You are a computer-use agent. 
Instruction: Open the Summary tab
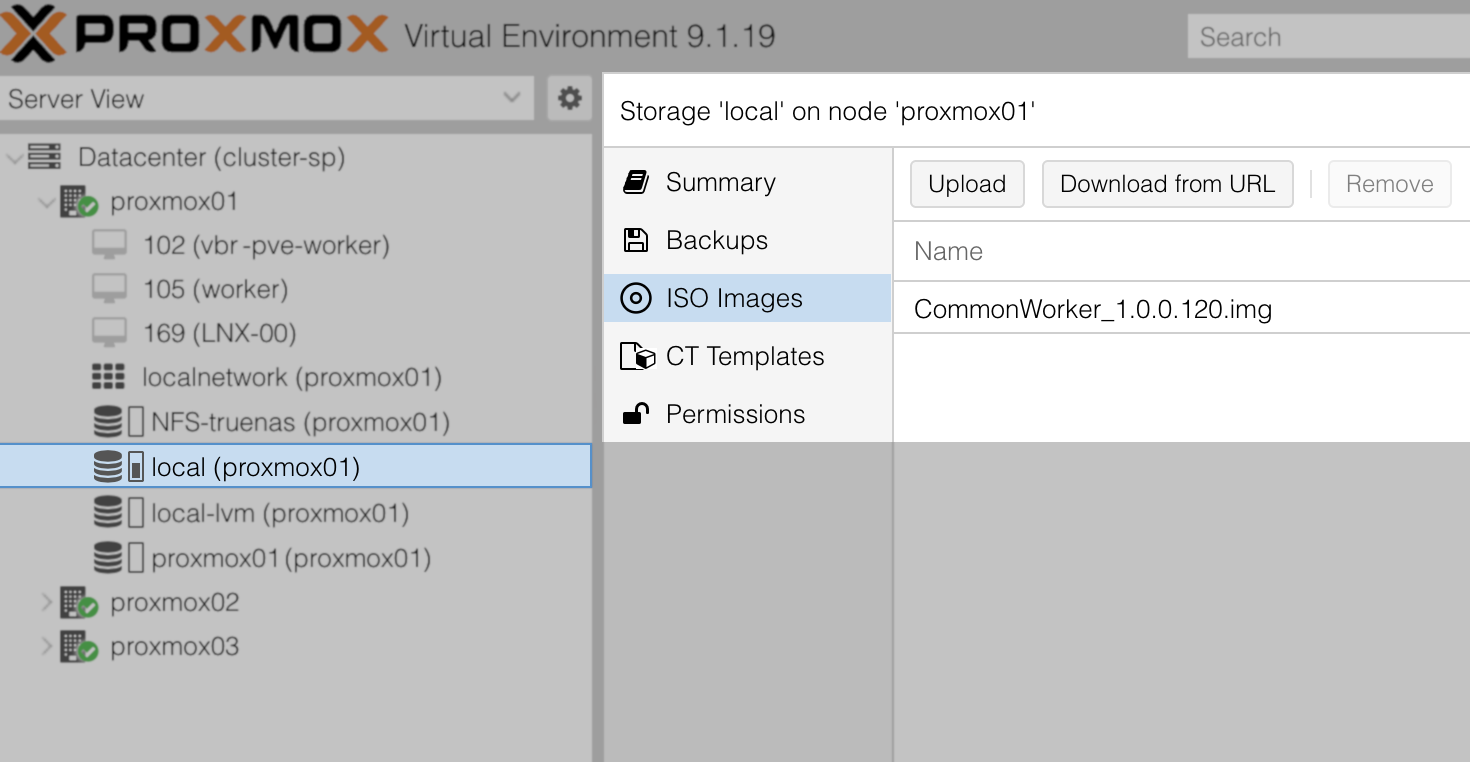coord(747,182)
